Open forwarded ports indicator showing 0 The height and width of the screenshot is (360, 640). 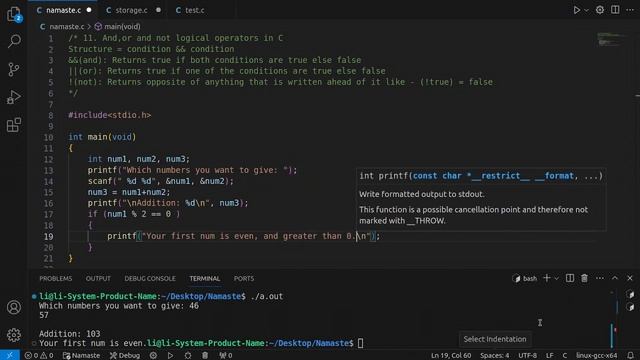(x=226, y=356)
